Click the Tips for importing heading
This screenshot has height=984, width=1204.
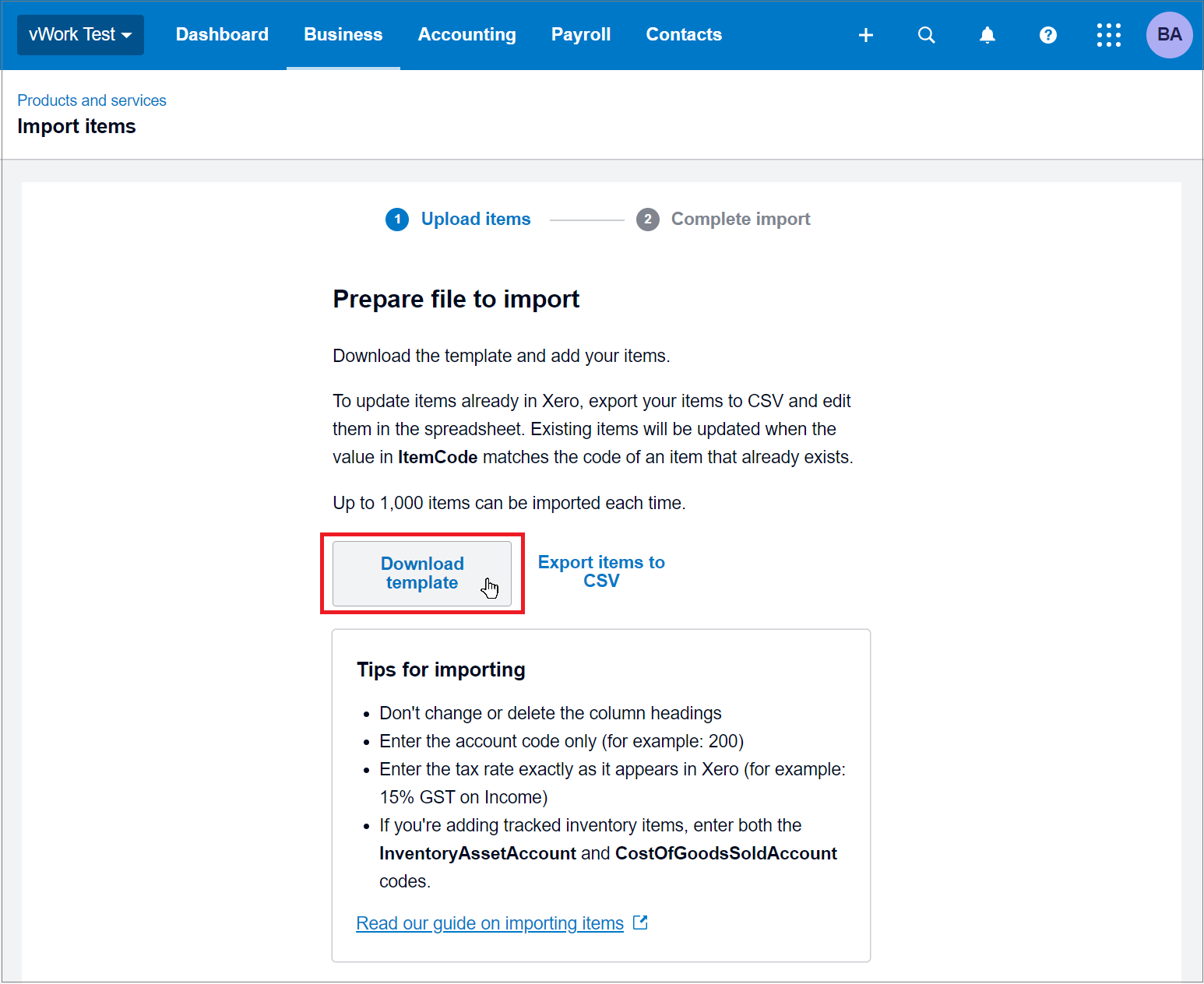[x=441, y=669]
